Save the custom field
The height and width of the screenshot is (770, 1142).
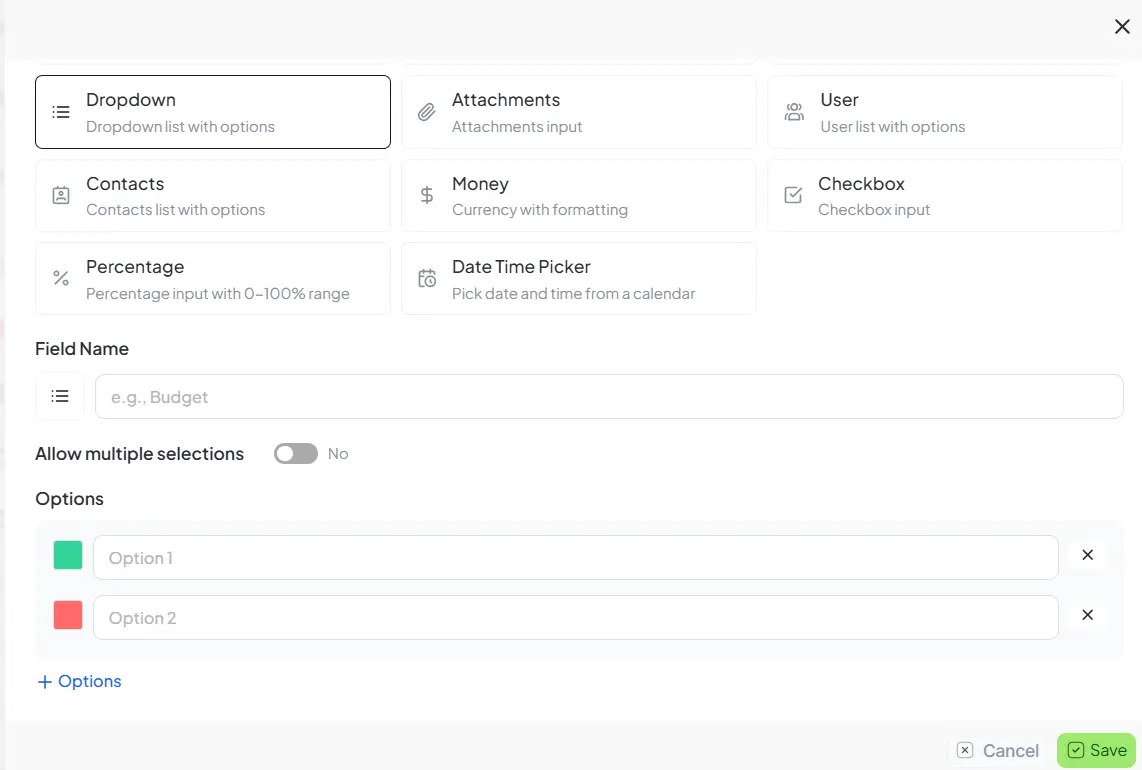(x=1096, y=749)
